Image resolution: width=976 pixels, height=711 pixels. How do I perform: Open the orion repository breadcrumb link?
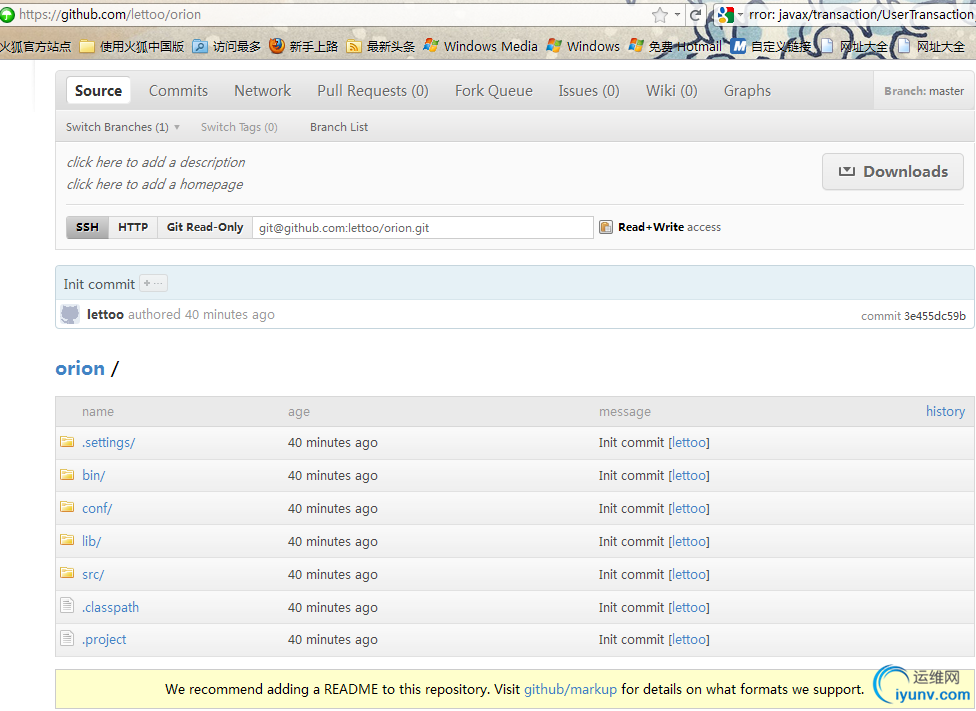coord(80,369)
